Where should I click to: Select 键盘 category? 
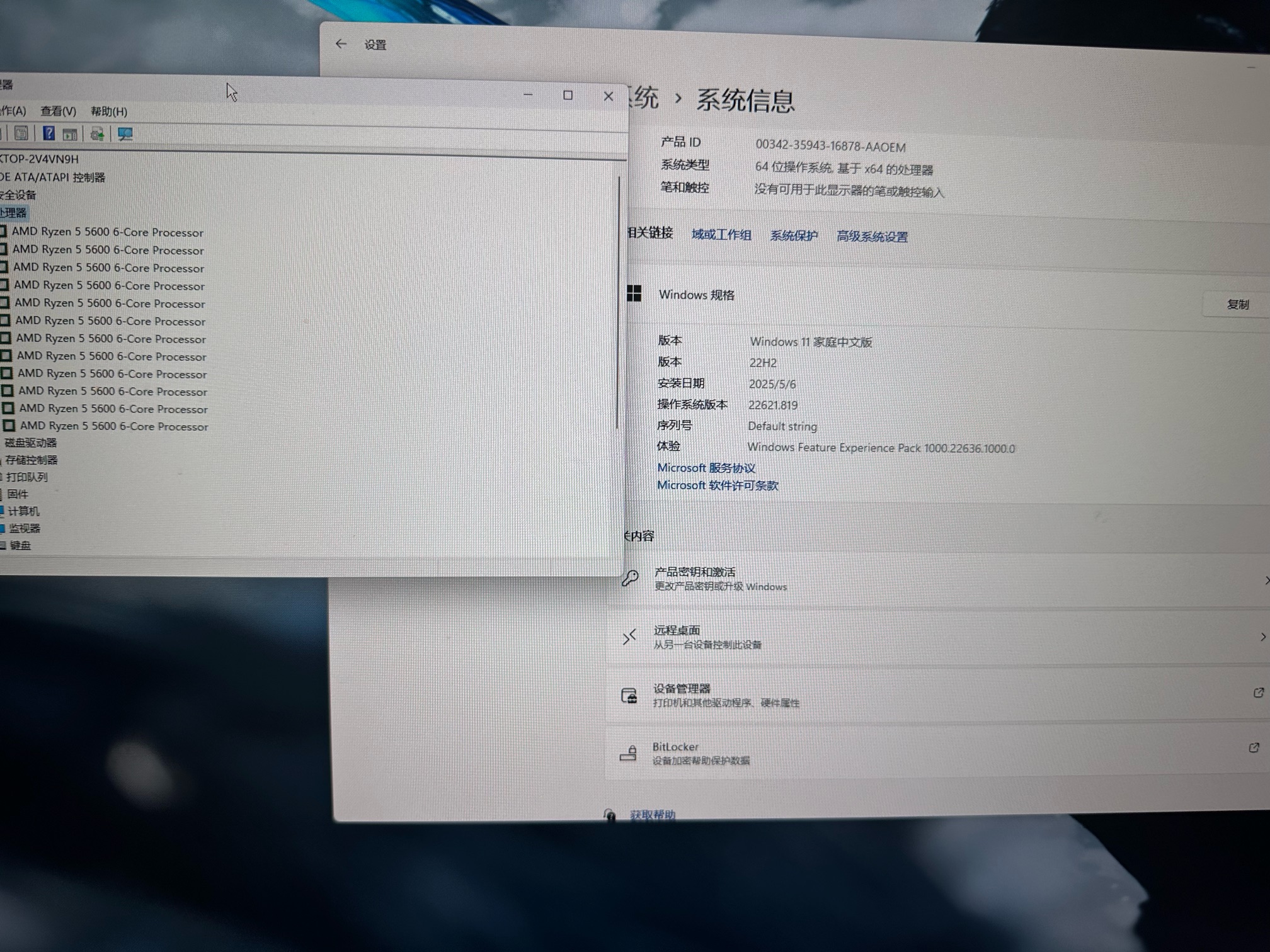pos(20,545)
